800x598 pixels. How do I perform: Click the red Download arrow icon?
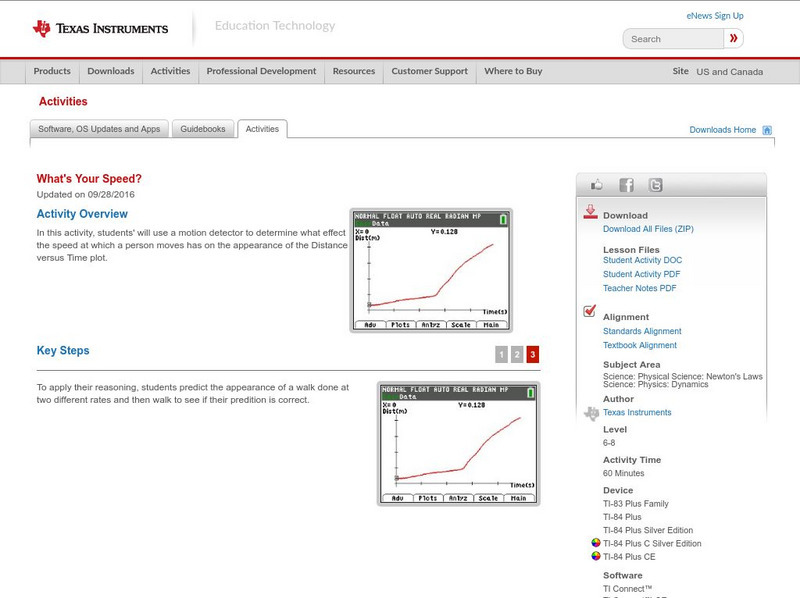click(589, 212)
